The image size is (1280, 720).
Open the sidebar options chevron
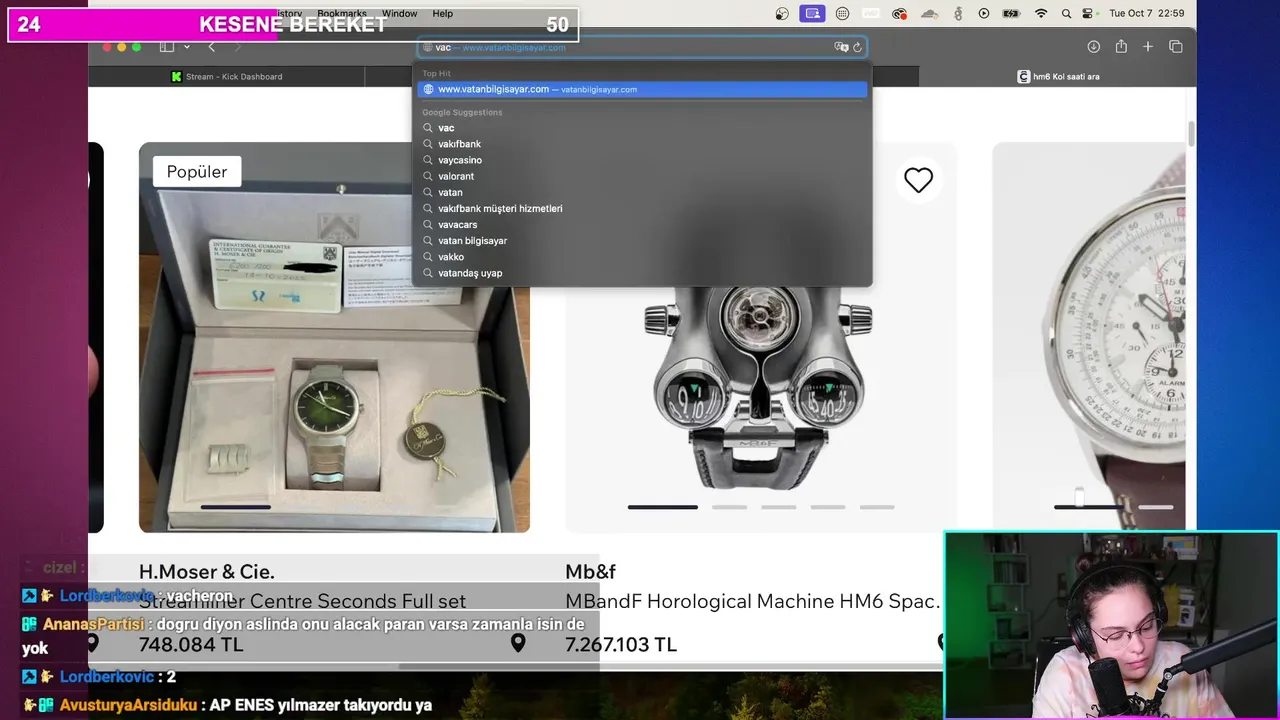coord(186,47)
